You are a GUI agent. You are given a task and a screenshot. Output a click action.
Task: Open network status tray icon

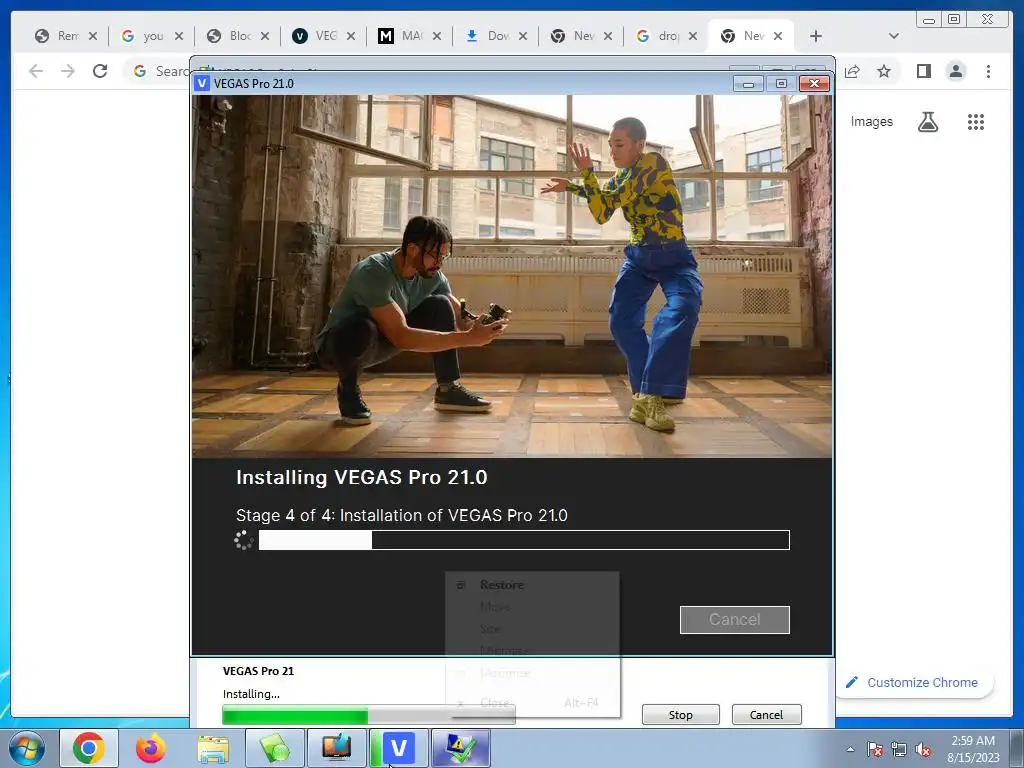pos(899,749)
